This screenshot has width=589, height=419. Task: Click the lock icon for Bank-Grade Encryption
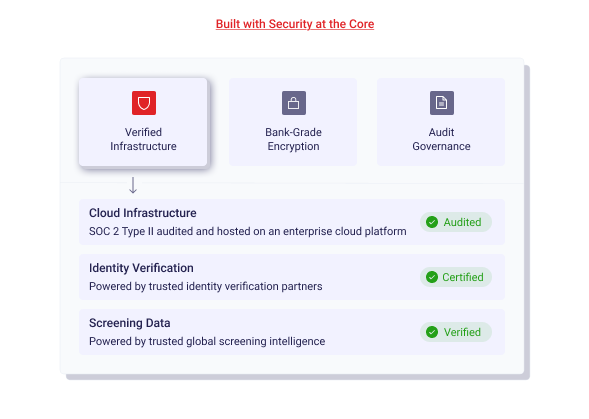[x=294, y=103]
